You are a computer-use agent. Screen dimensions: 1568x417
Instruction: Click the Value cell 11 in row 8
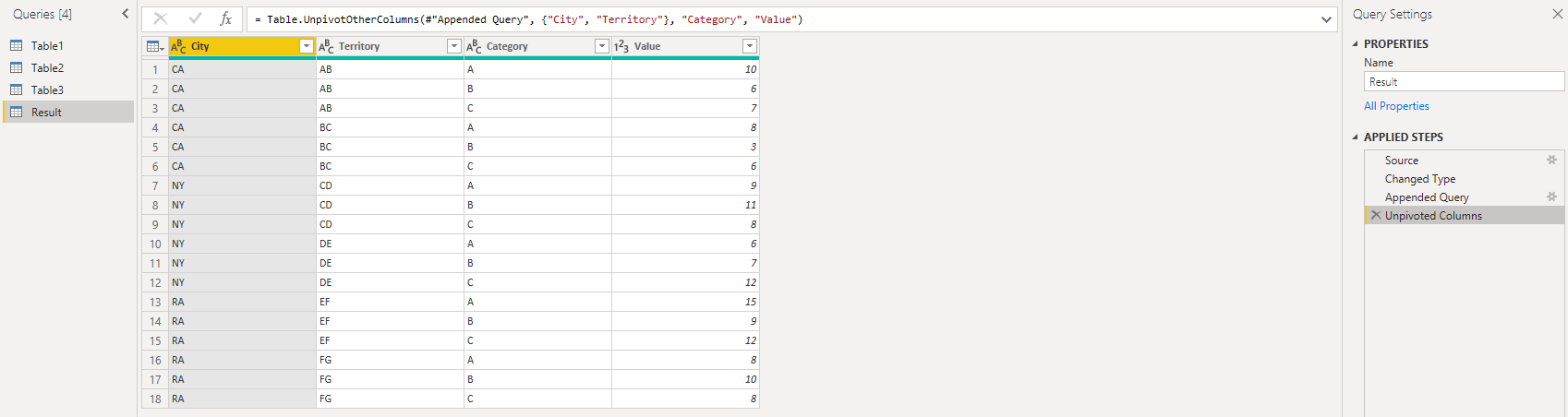click(685, 205)
